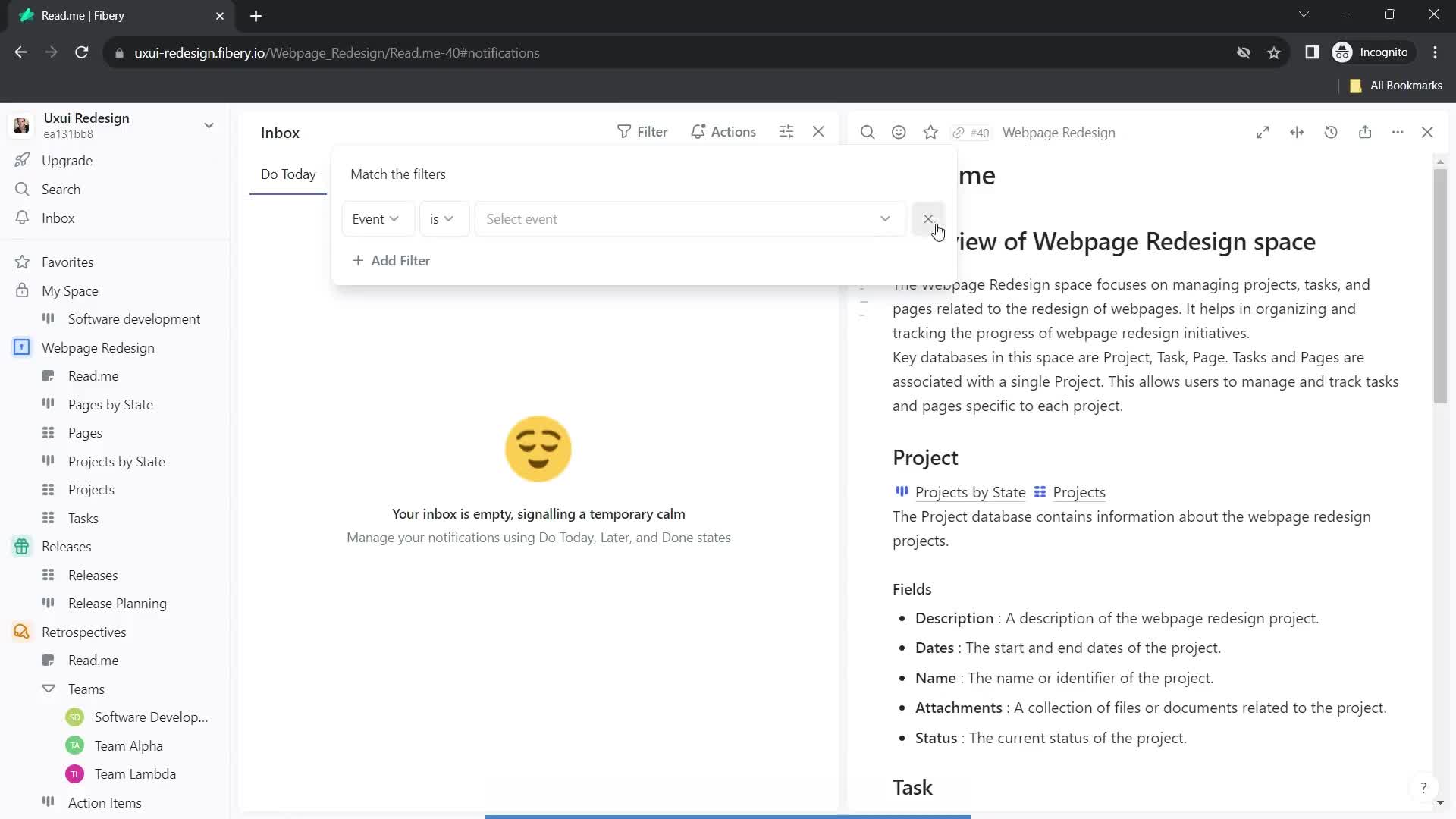The height and width of the screenshot is (819, 1456).
Task: Click the emoji/reaction icon in toolbar
Action: tap(900, 132)
